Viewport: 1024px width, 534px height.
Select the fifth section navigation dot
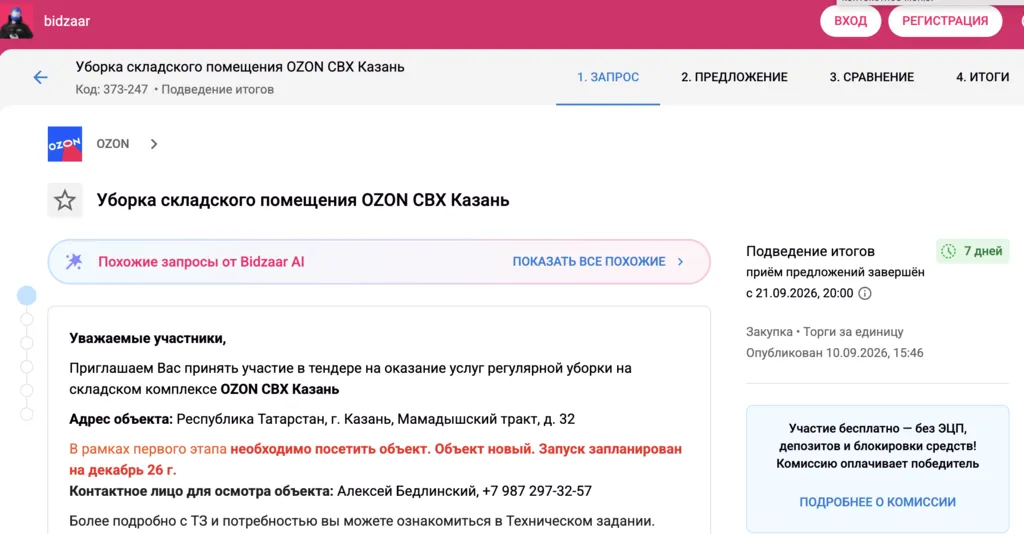click(27, 390)
